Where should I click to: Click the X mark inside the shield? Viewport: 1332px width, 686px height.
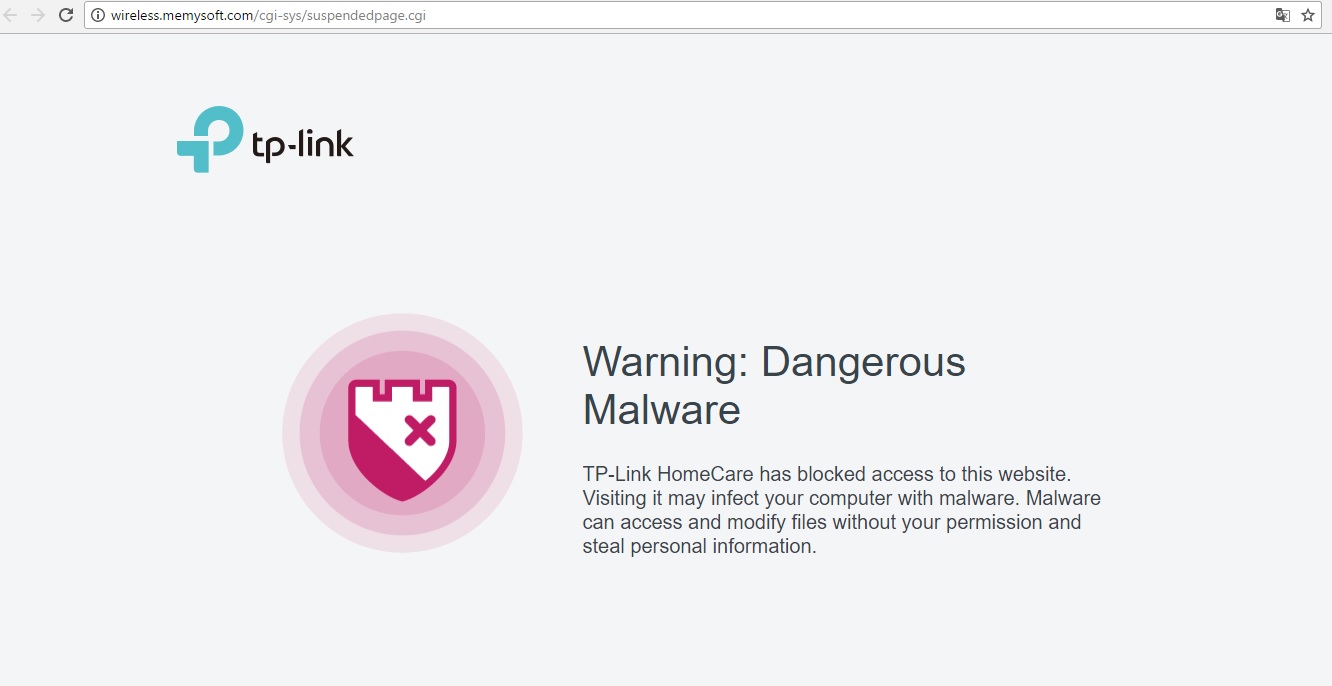click(x=419, y=432)
